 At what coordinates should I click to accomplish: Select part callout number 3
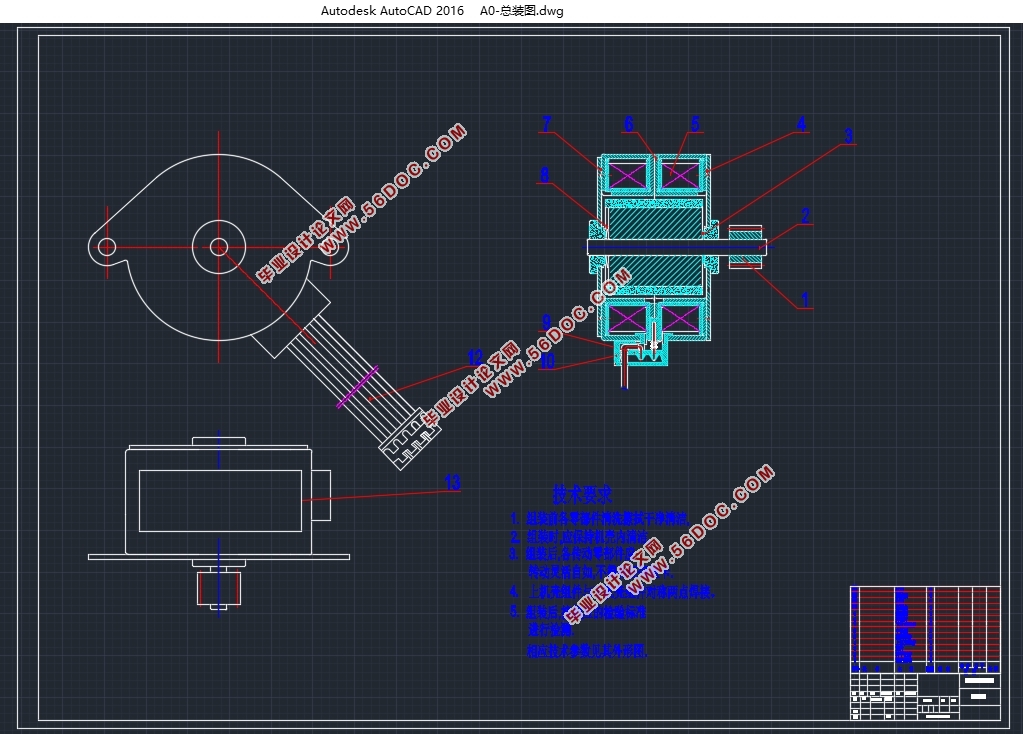(848, 136)
